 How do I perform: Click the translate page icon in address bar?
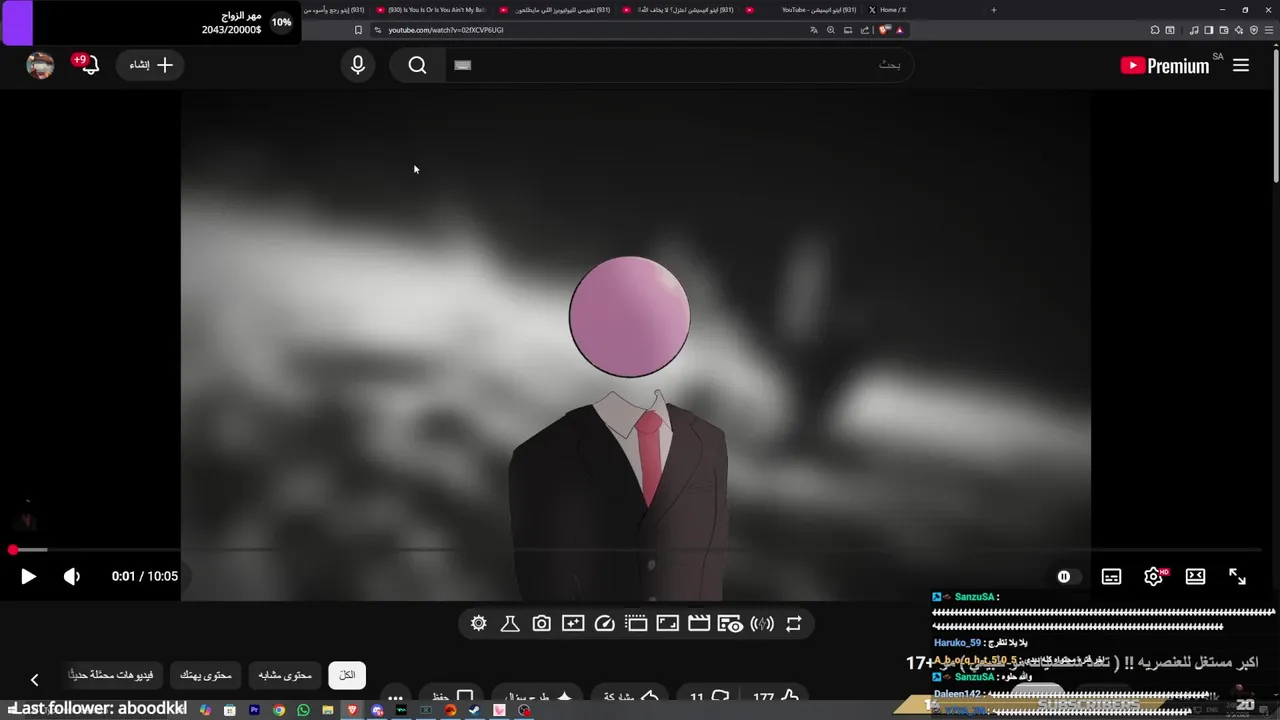814,30
